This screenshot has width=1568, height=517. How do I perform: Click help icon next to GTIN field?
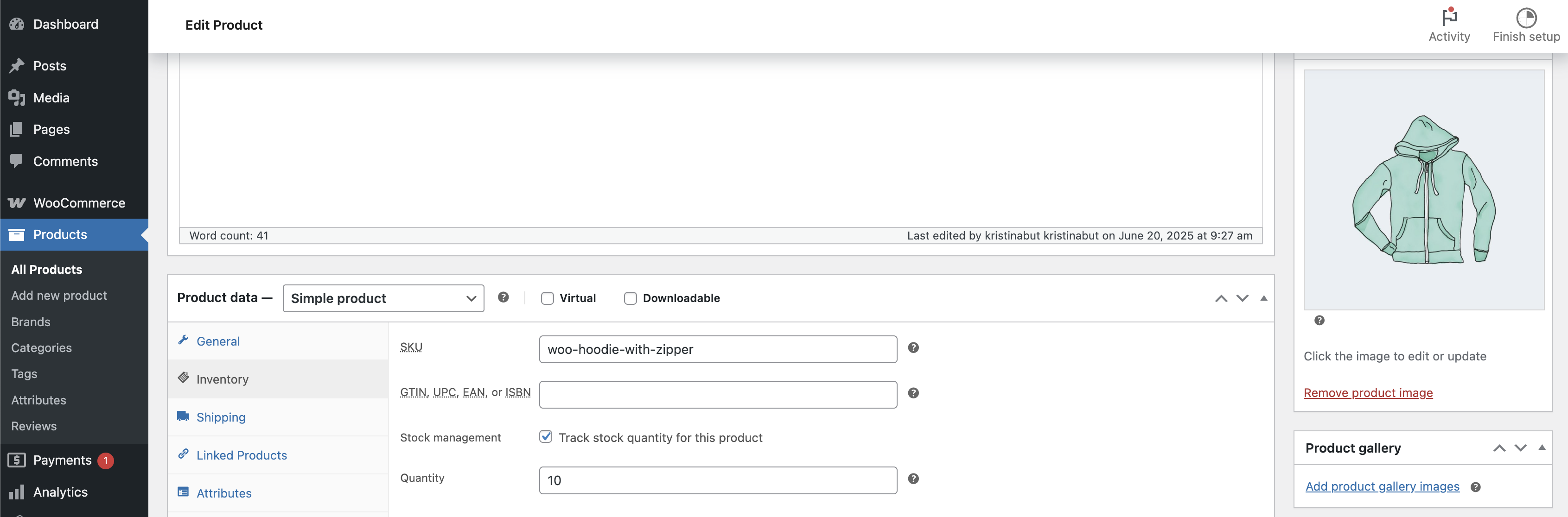coord(913,393)
